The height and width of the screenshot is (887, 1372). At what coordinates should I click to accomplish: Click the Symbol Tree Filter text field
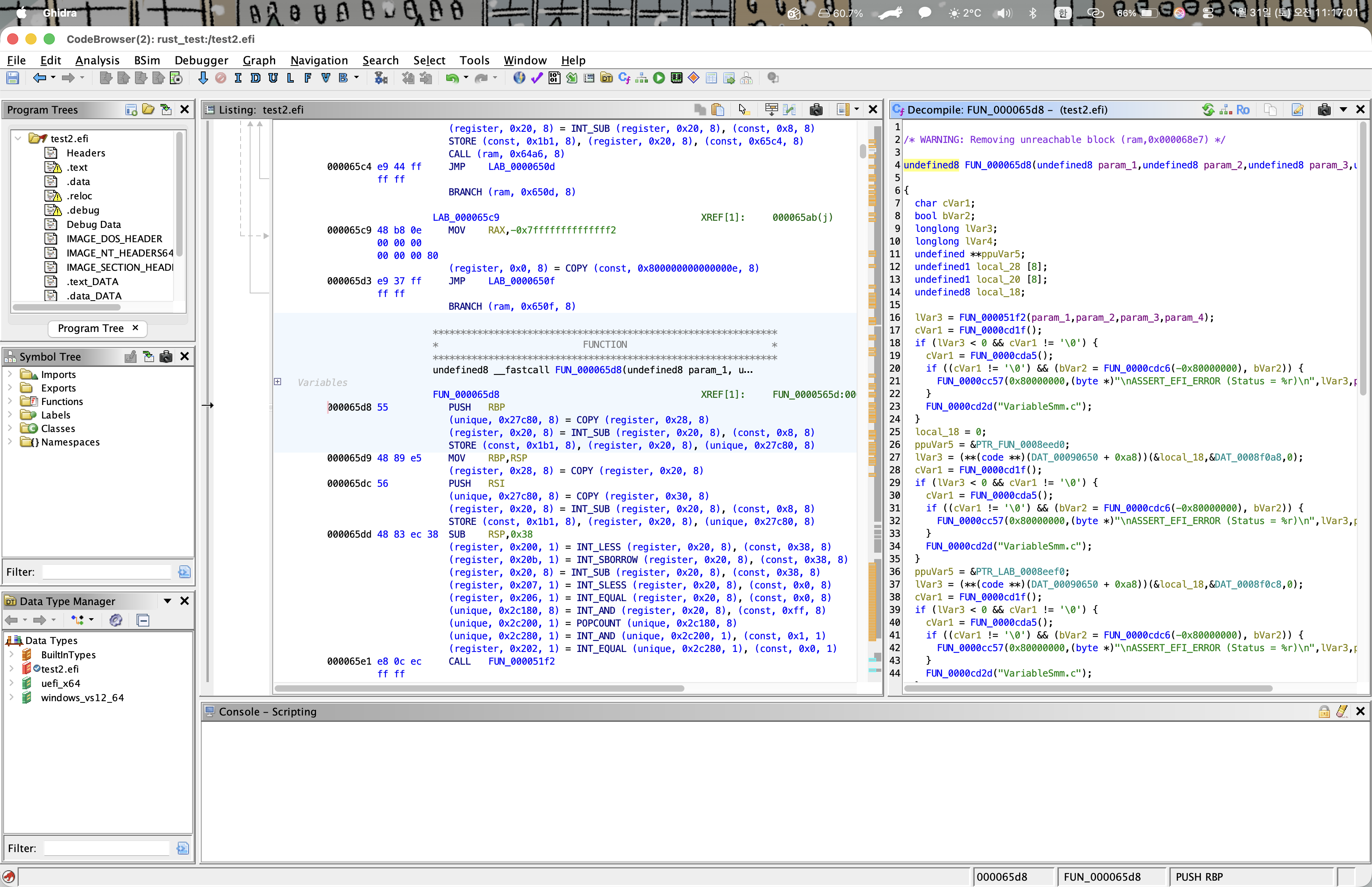pos(107,572)
